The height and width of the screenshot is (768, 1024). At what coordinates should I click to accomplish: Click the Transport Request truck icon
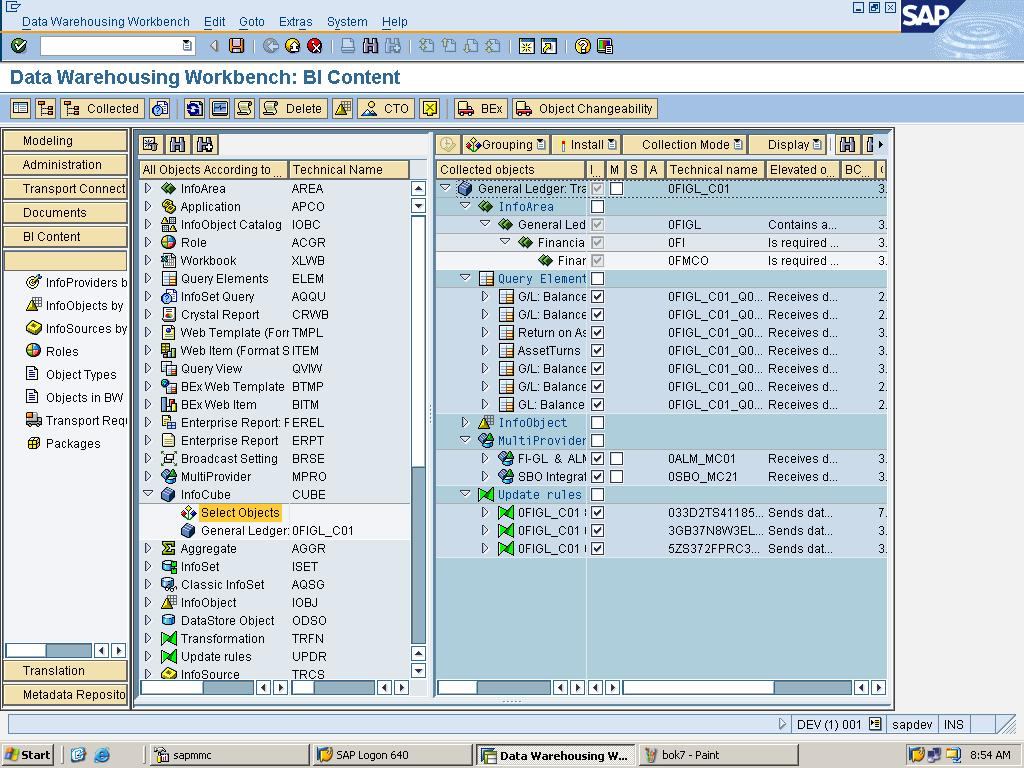coord(33,420)
